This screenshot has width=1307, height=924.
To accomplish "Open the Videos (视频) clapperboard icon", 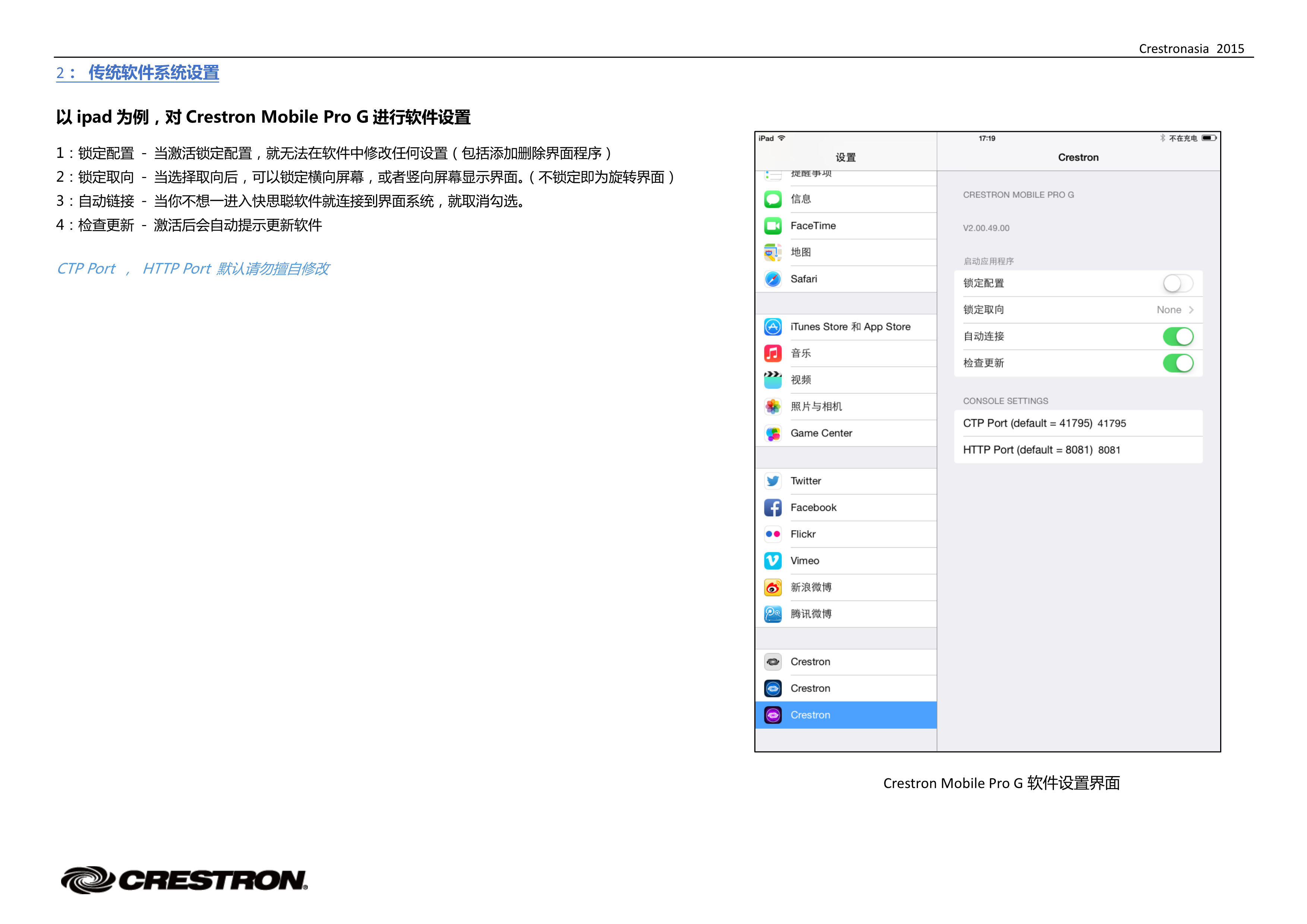I will [x=773, y=380].
